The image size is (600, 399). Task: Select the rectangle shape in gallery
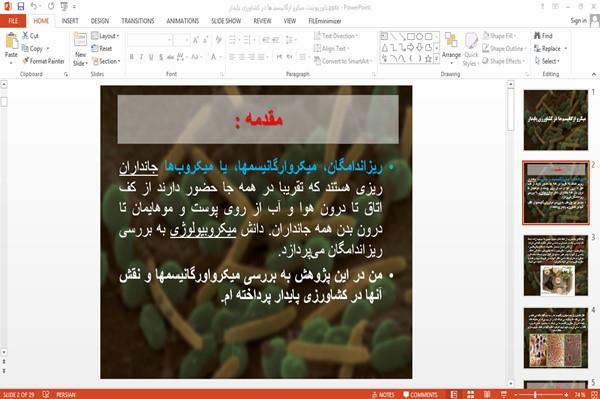tap(411, 37)
